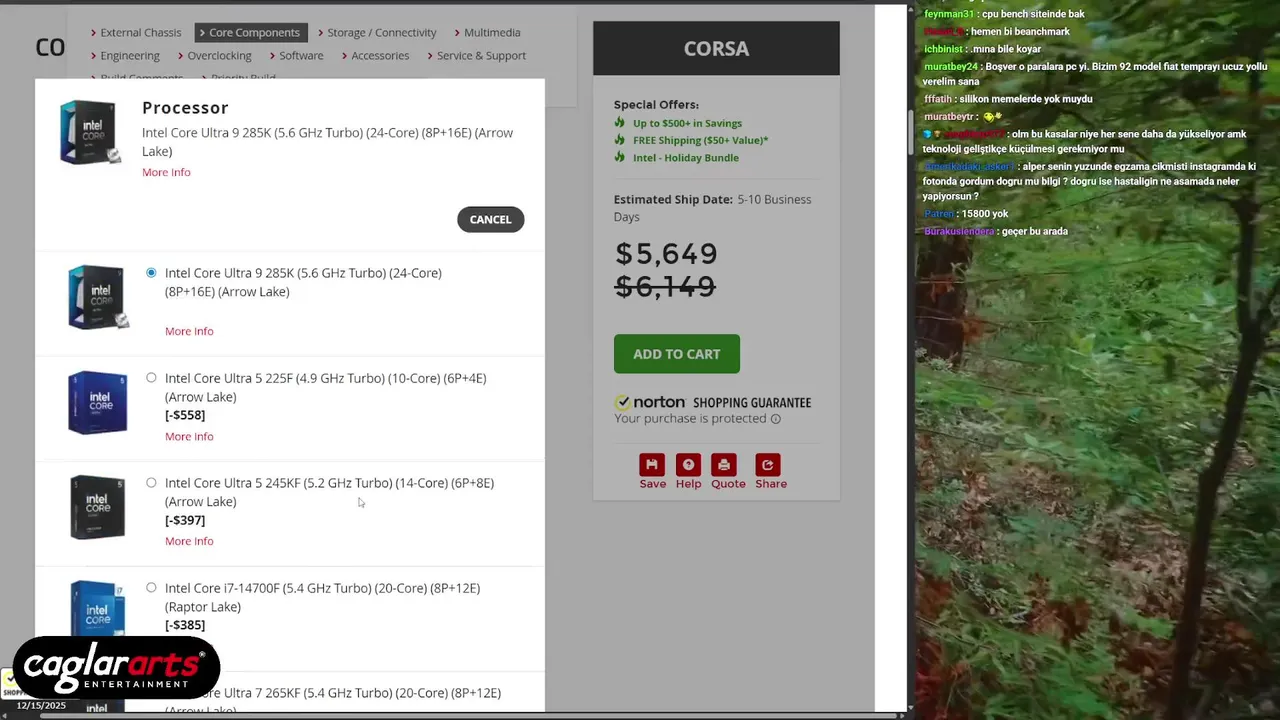Image resolution: width=1280 pixels, height=720 pixels.
Task: Open the Overclocking category tab
Action: pos(214,56)
